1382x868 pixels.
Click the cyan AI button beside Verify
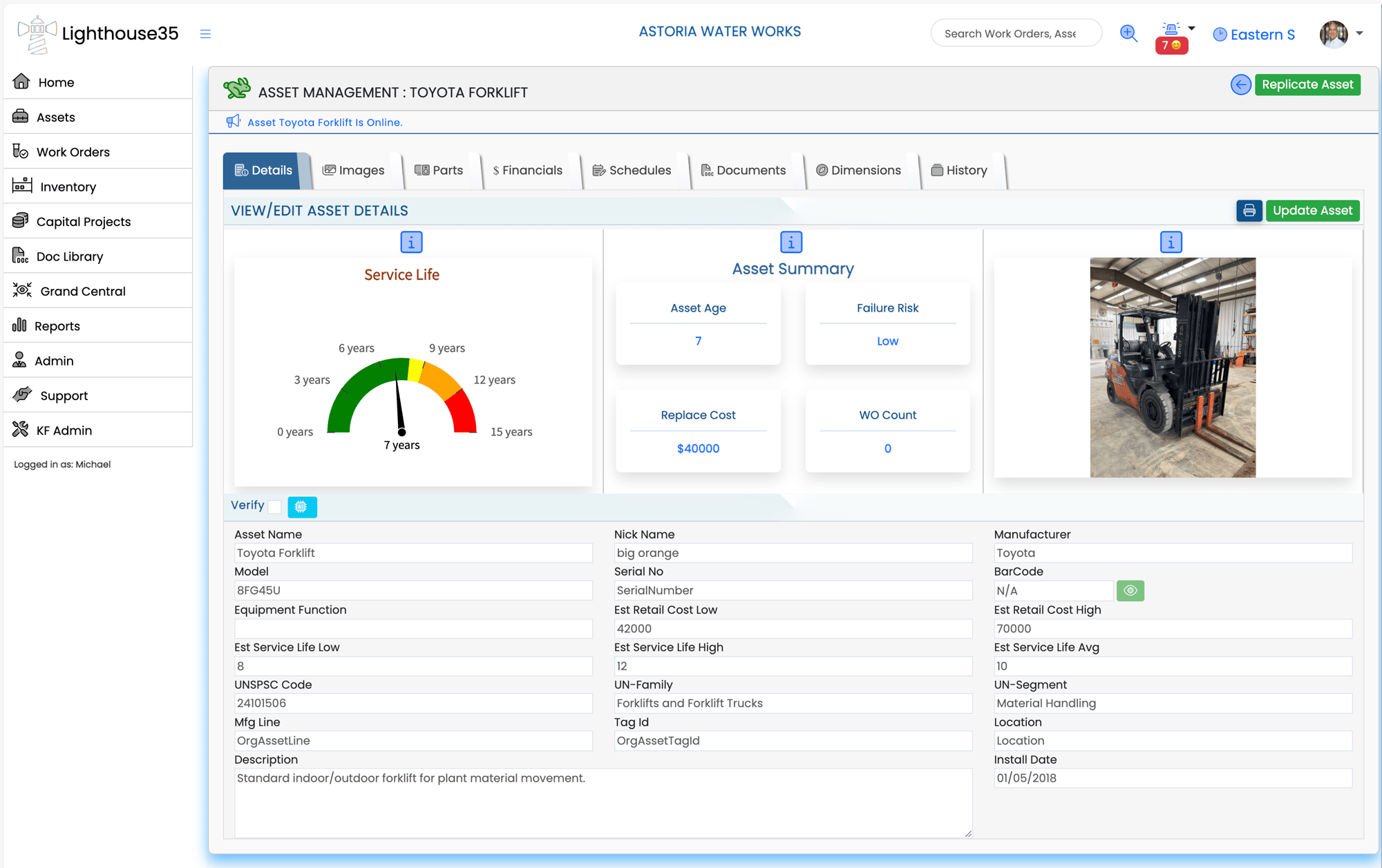click(302, 507)
